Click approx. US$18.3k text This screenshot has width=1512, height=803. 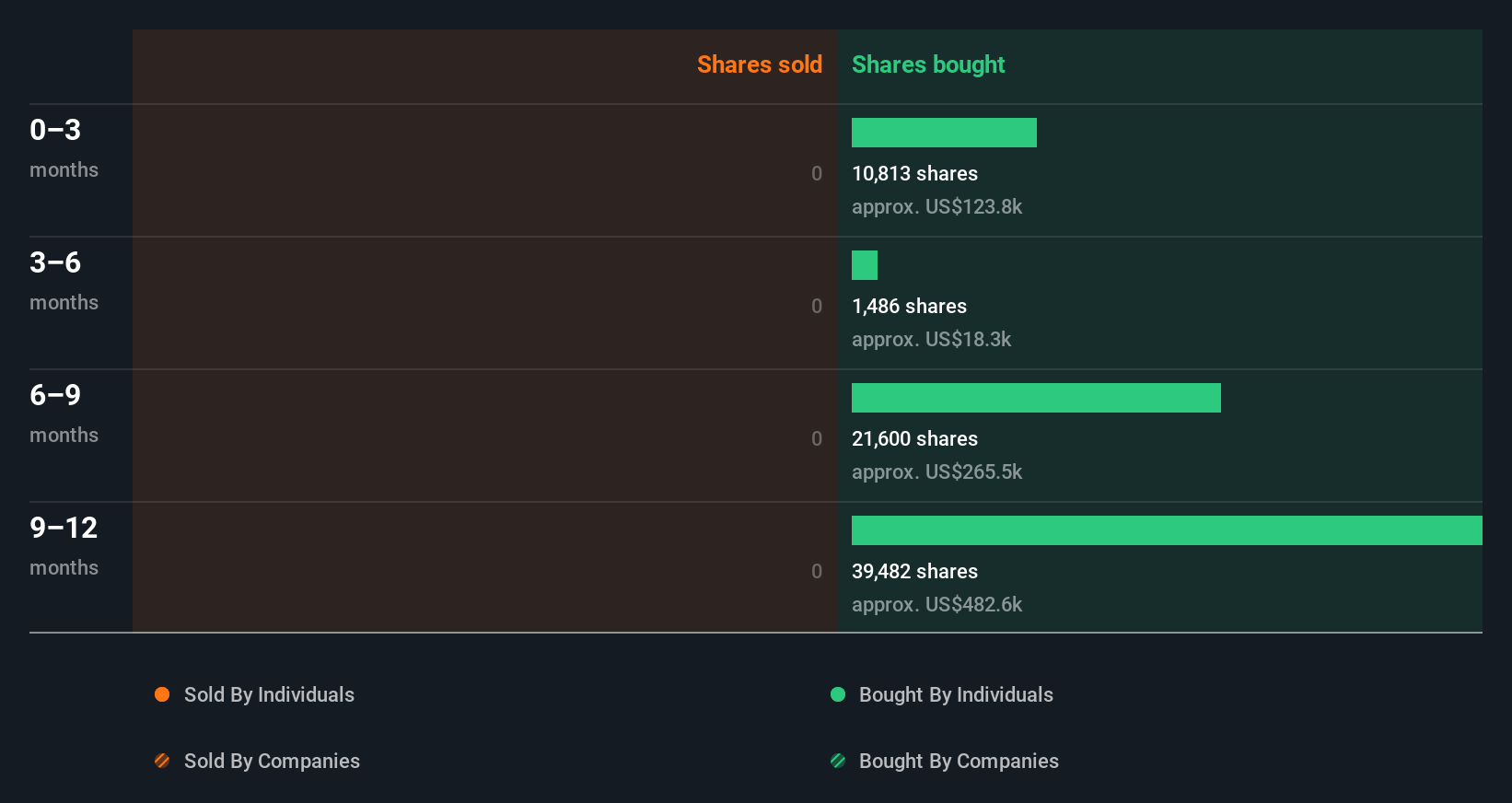tap(931, 340)
